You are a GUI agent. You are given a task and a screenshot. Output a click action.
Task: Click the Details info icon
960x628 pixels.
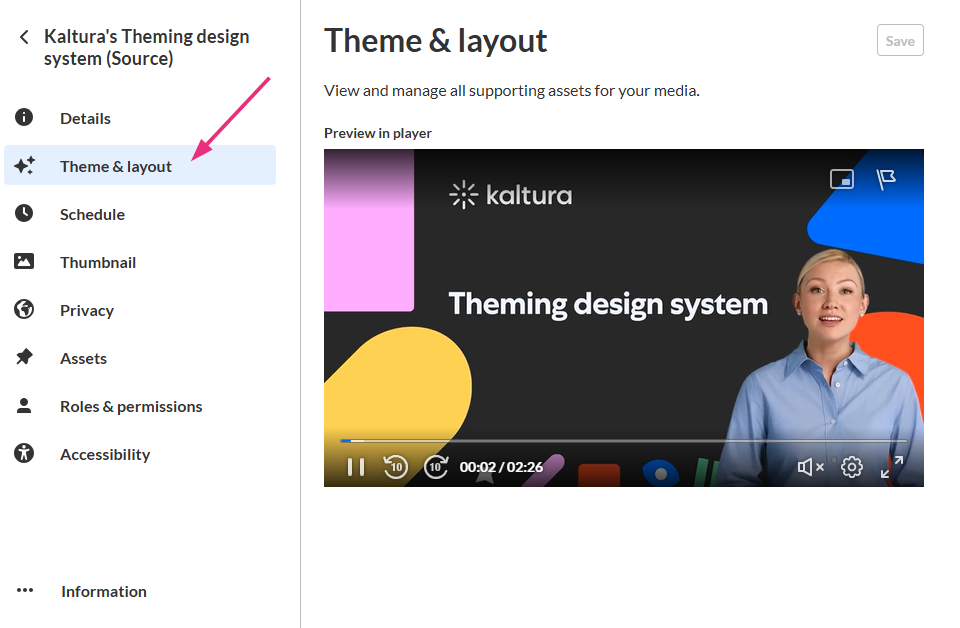24,117
